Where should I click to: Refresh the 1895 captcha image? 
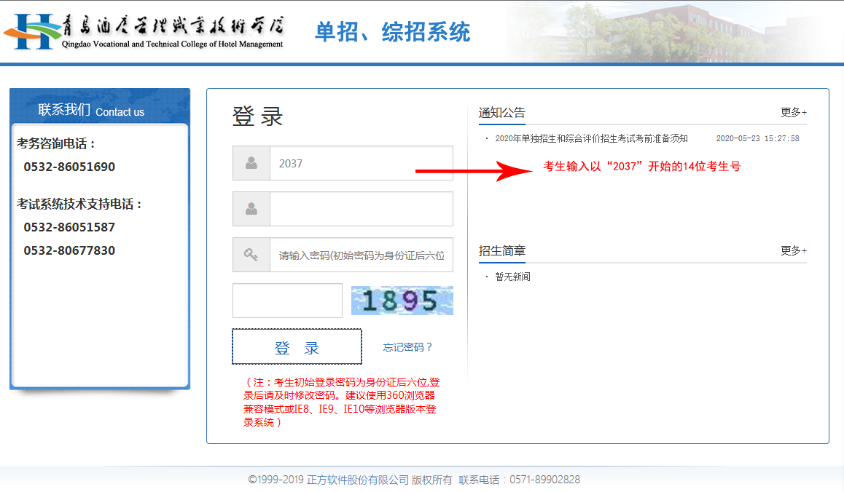[x=401, y=301]
